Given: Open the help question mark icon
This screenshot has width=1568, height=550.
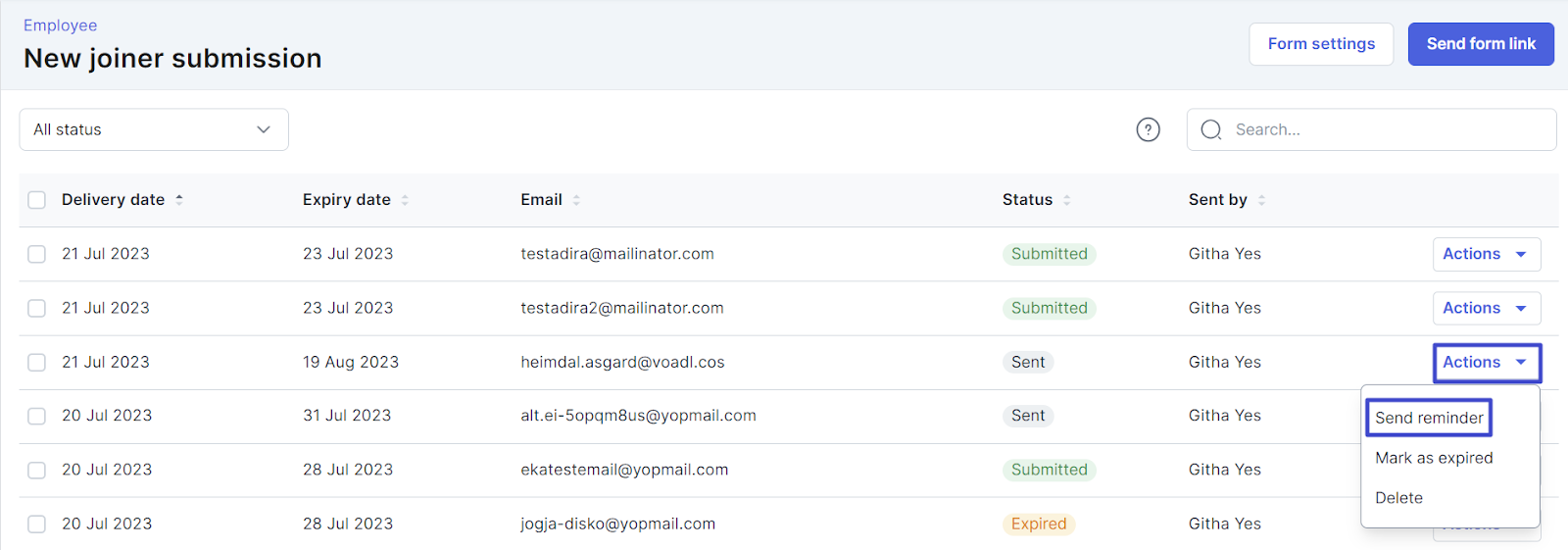Looking at the screenshot, I should click(1148, 129).
